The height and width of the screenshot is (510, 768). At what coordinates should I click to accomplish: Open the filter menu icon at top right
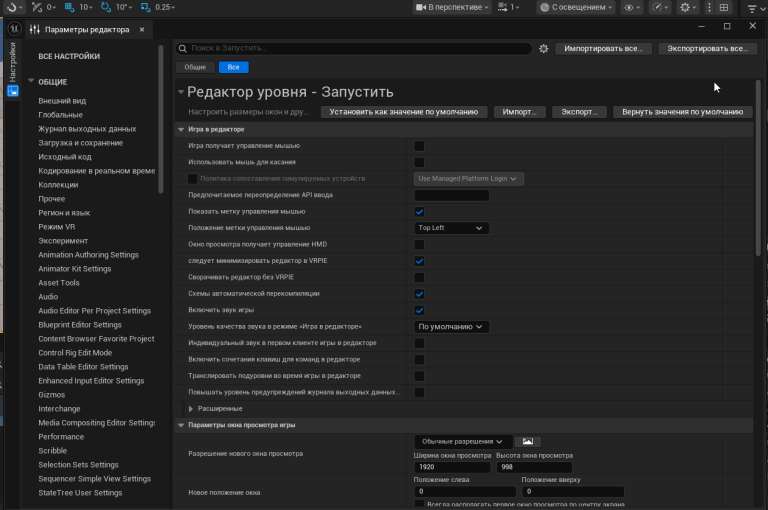tap(754, 7)
